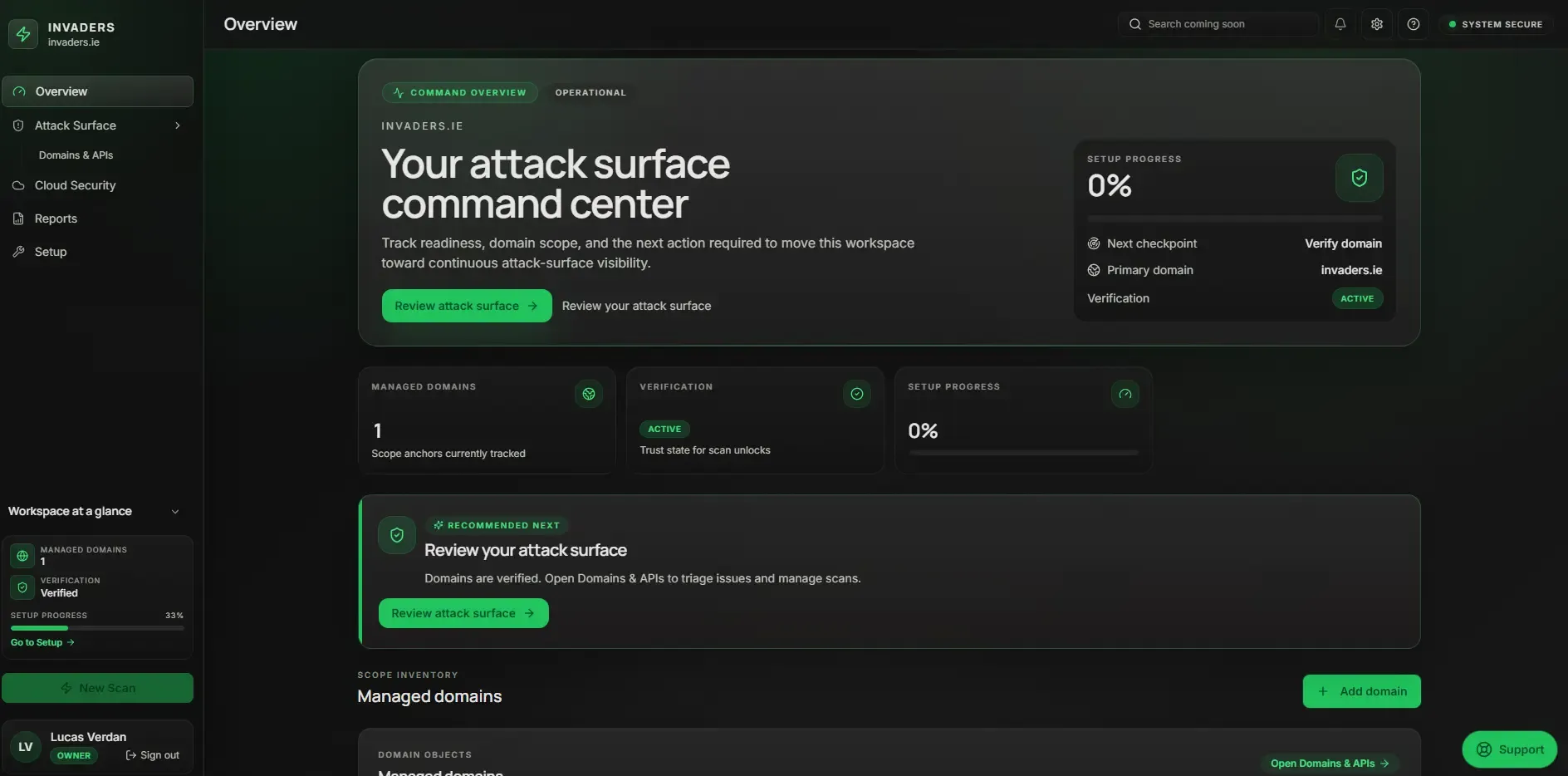Click 'Trust state for scan unlocks' text
1568x776 pixels.
coord(705,450)
